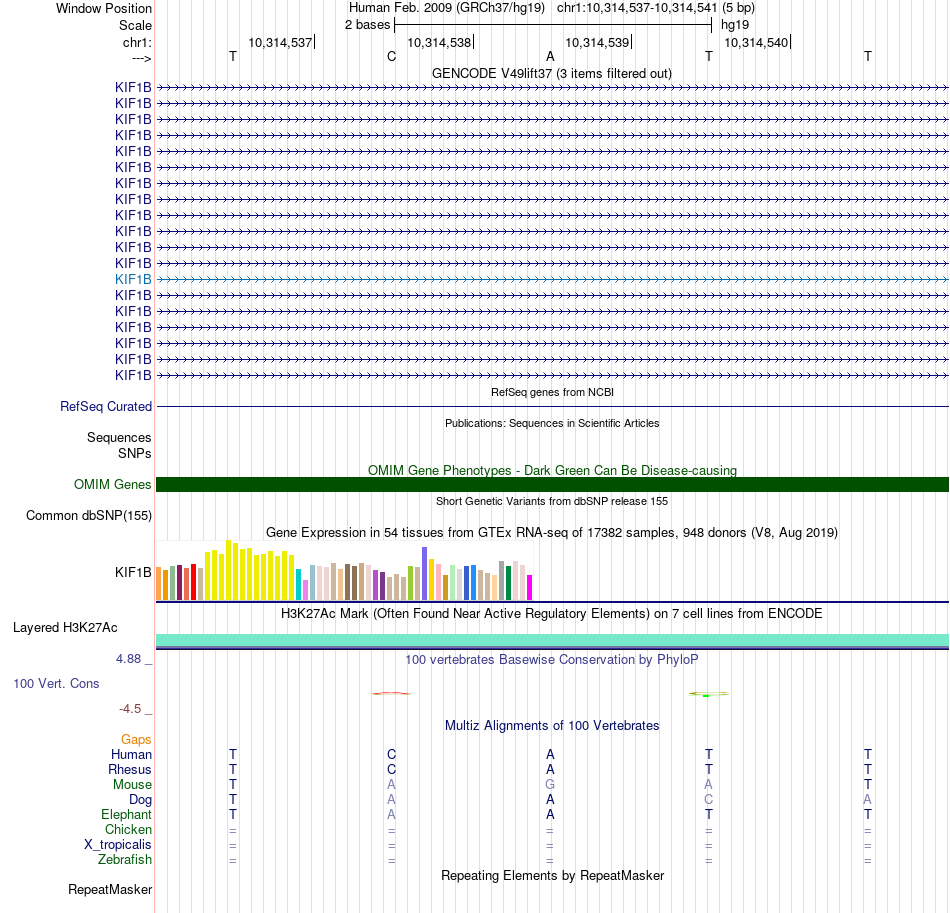950x913 pixels.
Task: Select the Human species row label
Action: pos(131,754)
